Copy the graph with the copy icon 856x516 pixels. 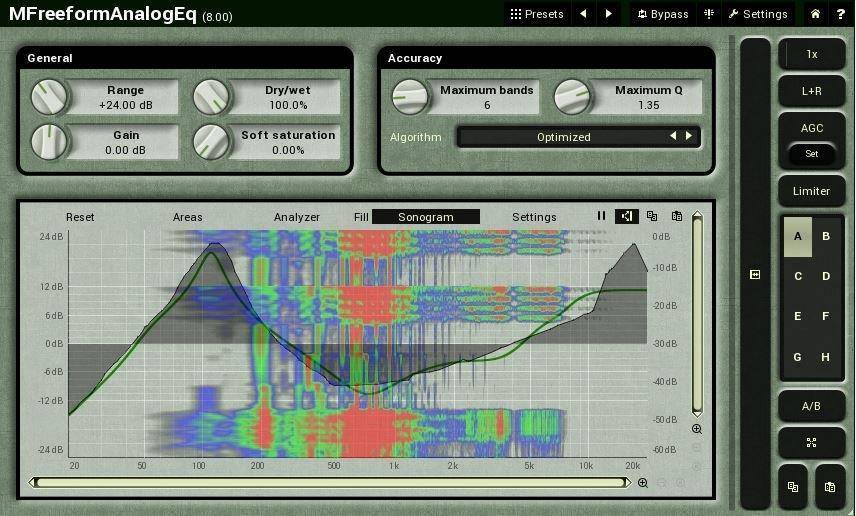(652, 216)
